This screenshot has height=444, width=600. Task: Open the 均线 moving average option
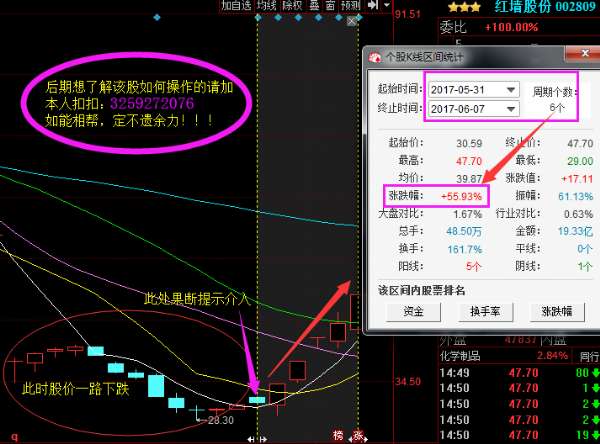tap(266, 6)
